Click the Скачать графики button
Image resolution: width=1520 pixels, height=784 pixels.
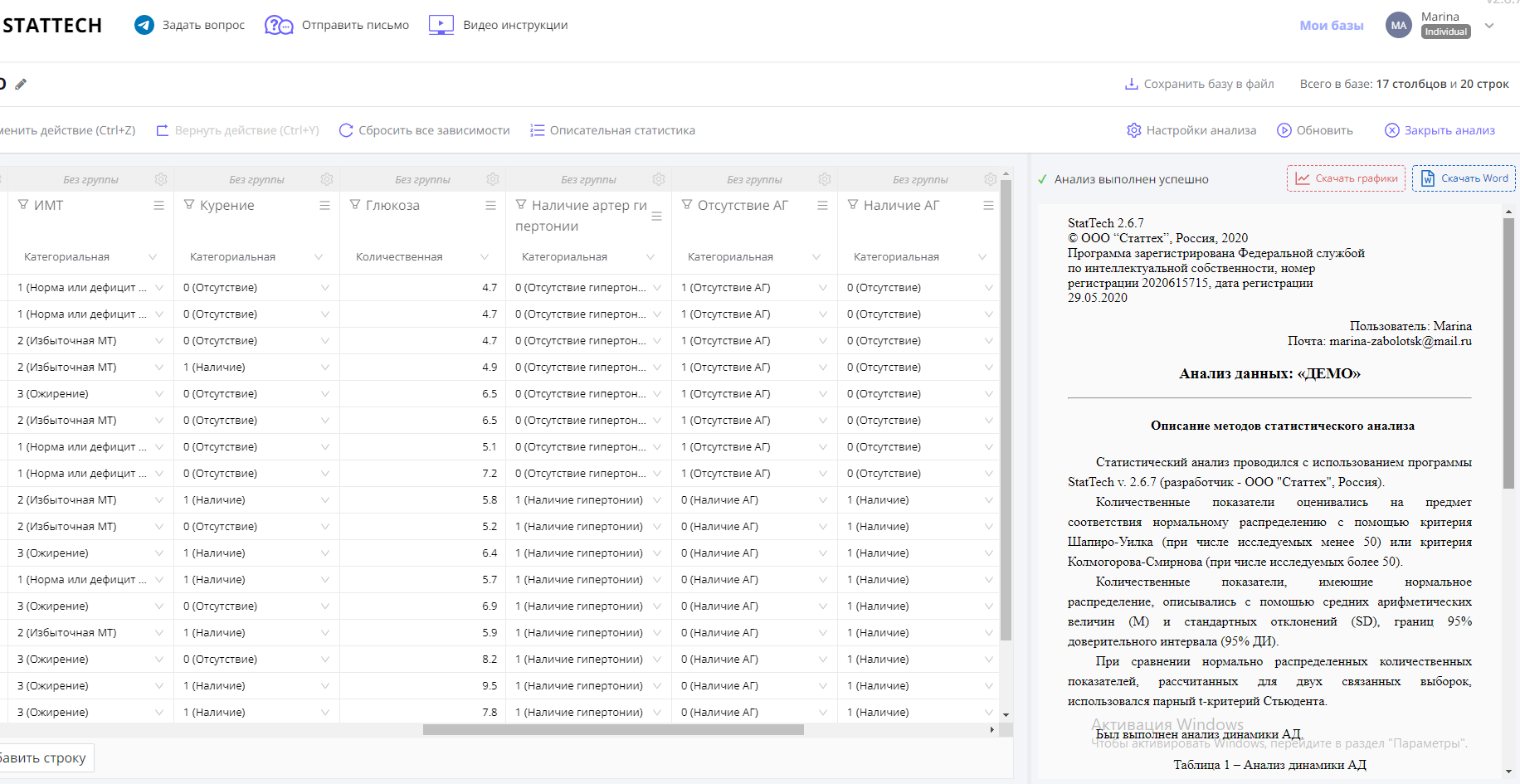pos(1346,178)
